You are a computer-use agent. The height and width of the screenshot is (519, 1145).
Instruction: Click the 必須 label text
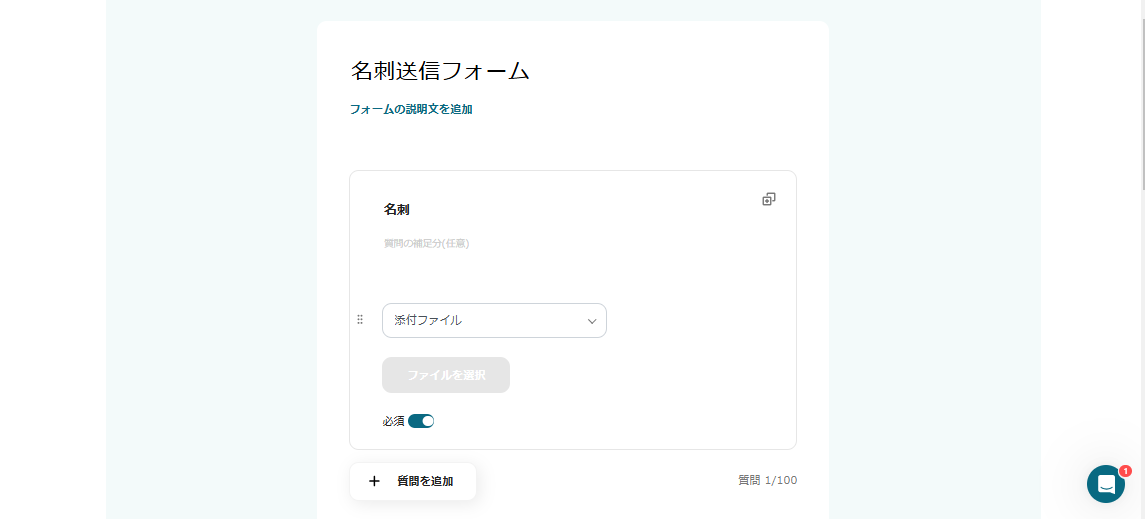(393, 421)
